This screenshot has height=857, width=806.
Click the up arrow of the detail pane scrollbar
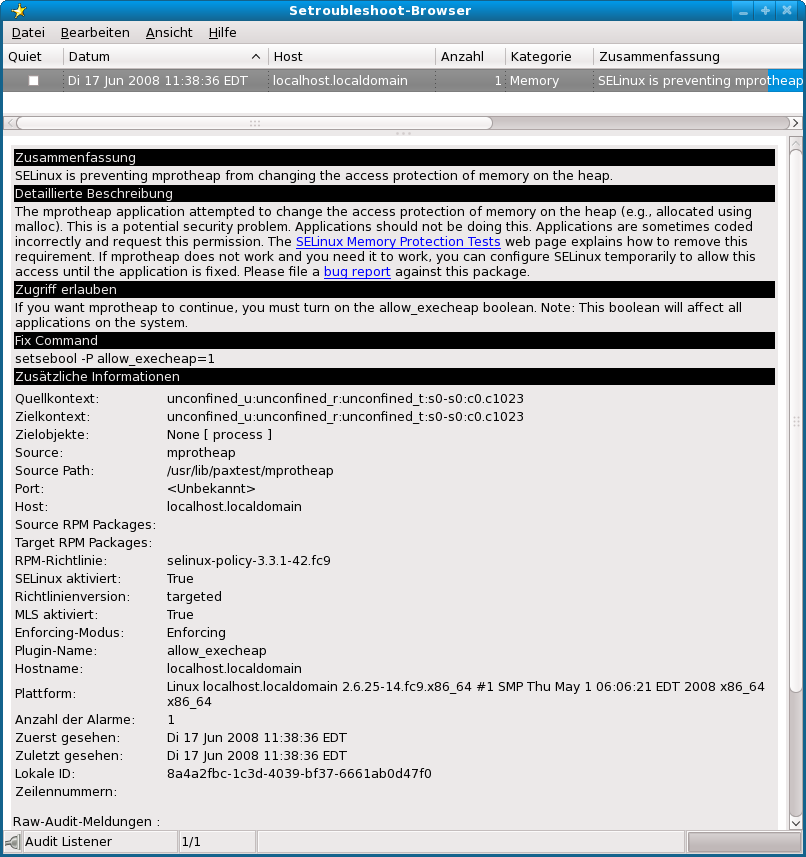pos(796,143)
